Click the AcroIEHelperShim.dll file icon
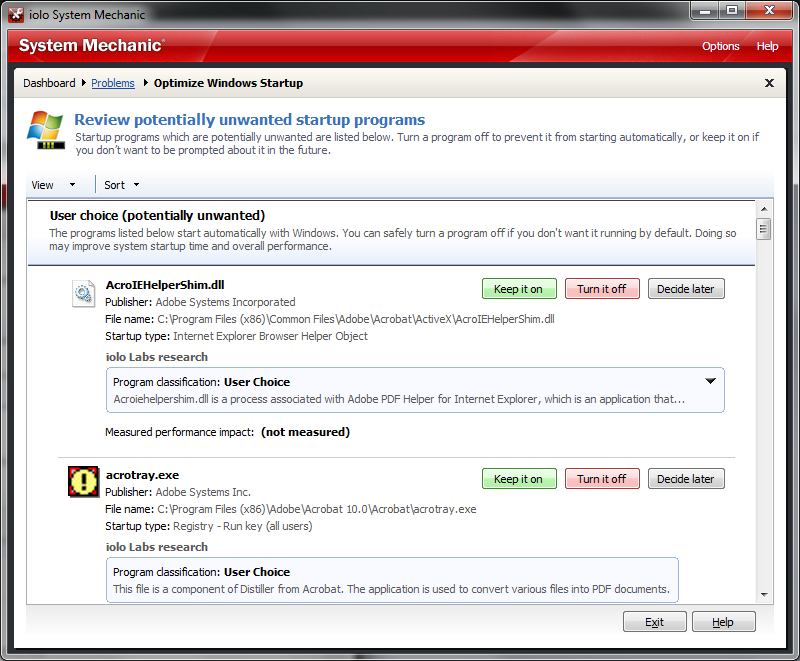The image size is (800, 661). (x=82, y=293)
